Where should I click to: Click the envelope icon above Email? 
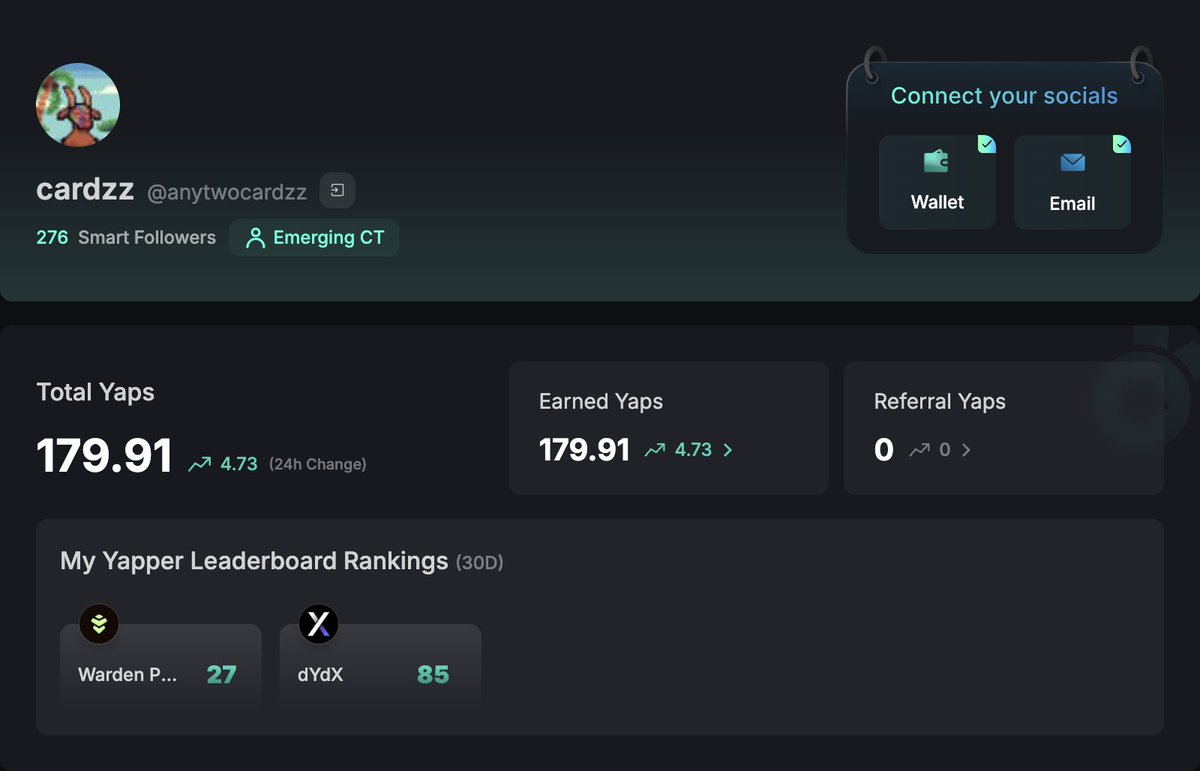coord(1072,162)
